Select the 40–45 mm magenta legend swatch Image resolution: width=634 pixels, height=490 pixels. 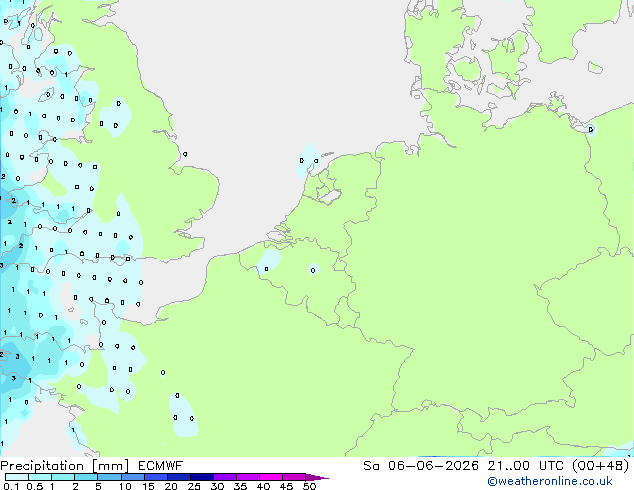[271, 477]
